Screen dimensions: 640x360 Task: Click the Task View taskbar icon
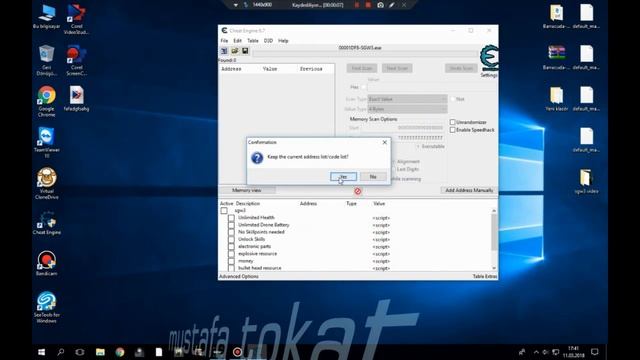80,352
